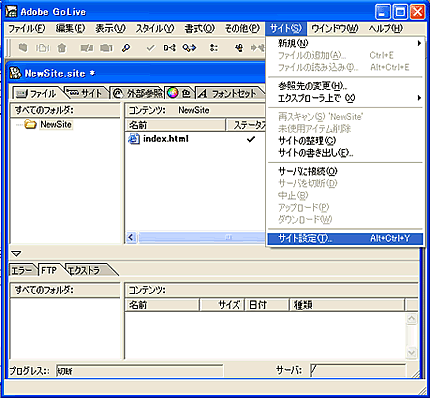Minimize the Adobe GoLive window
Image resolution: width=430 pixels, height=398 pixels.
click(383, 12)
